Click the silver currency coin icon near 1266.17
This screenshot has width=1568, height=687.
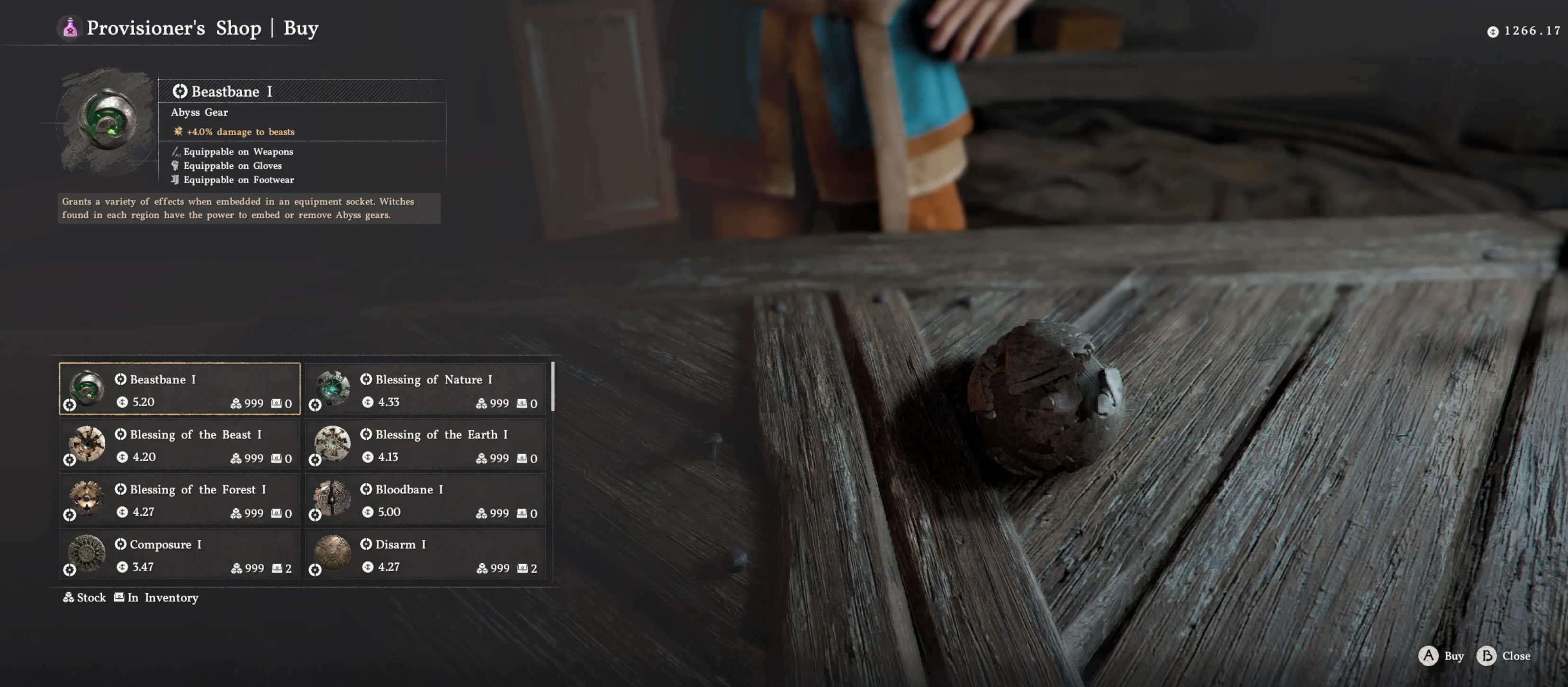(x=1493, y=32)
